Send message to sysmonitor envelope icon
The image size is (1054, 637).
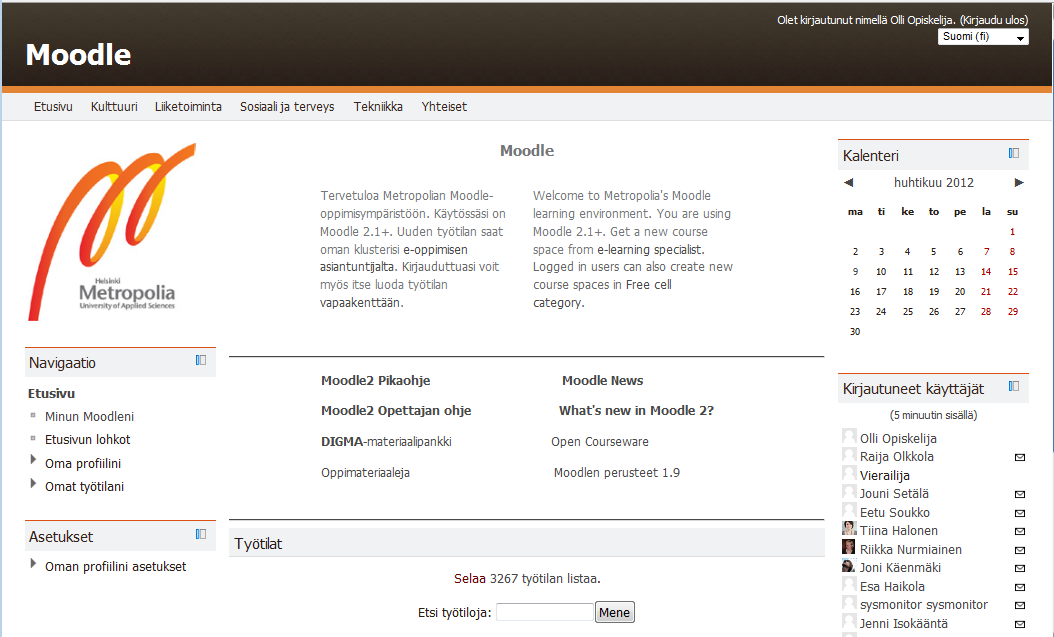click(x=1020, y=605)
